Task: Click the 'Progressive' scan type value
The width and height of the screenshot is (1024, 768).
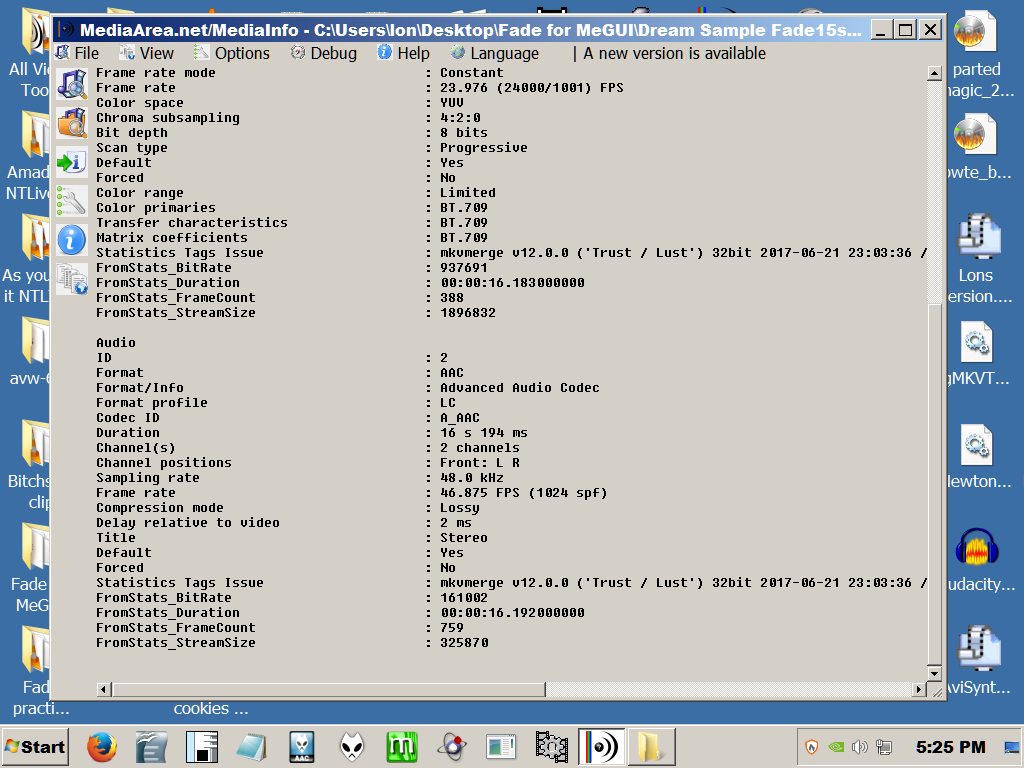Action: pyautogui.click(x=483, y=148)
